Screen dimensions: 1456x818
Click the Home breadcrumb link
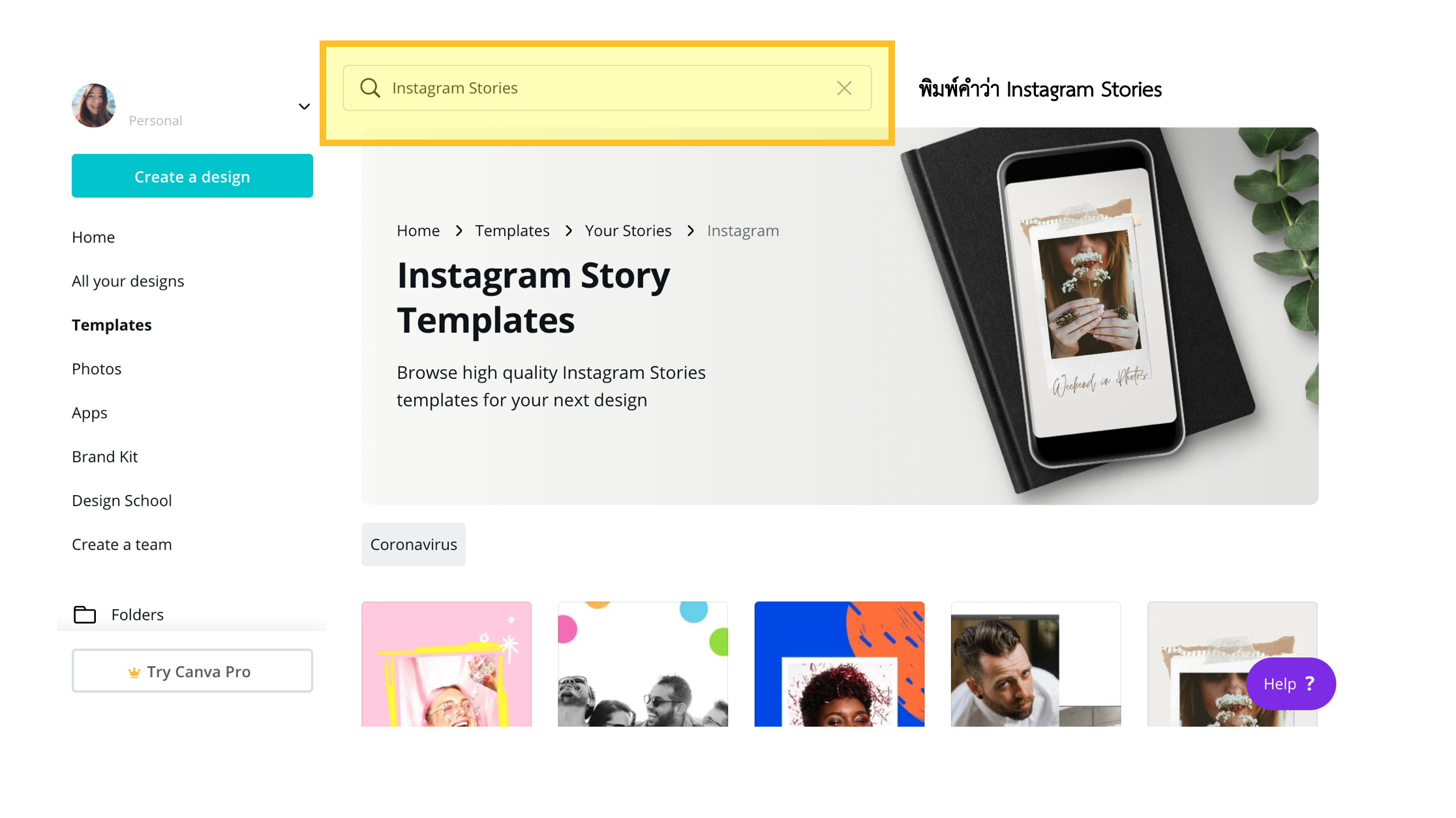click(418, 230)
